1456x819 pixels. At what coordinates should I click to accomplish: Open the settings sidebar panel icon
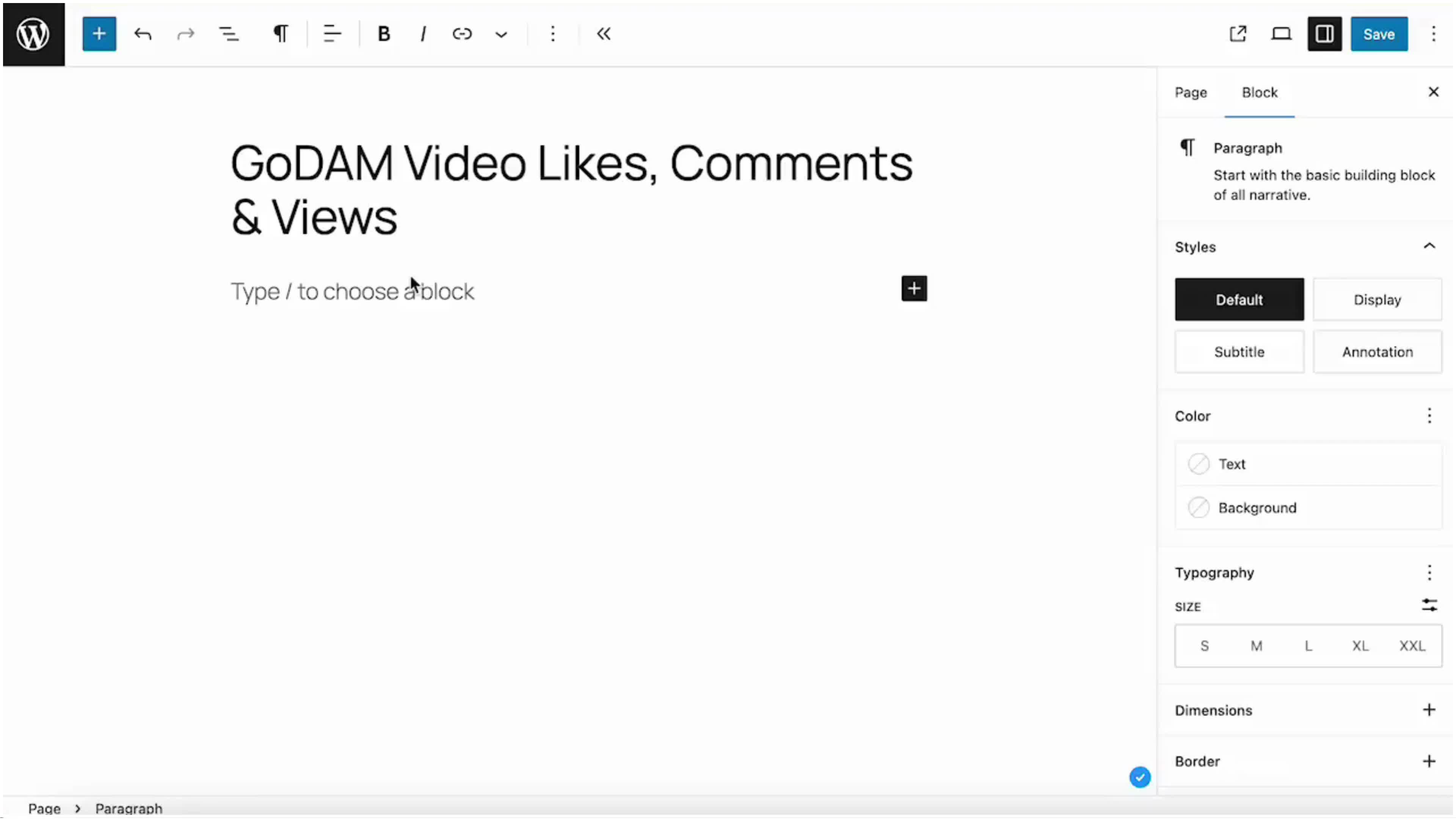click(1324, 34)
